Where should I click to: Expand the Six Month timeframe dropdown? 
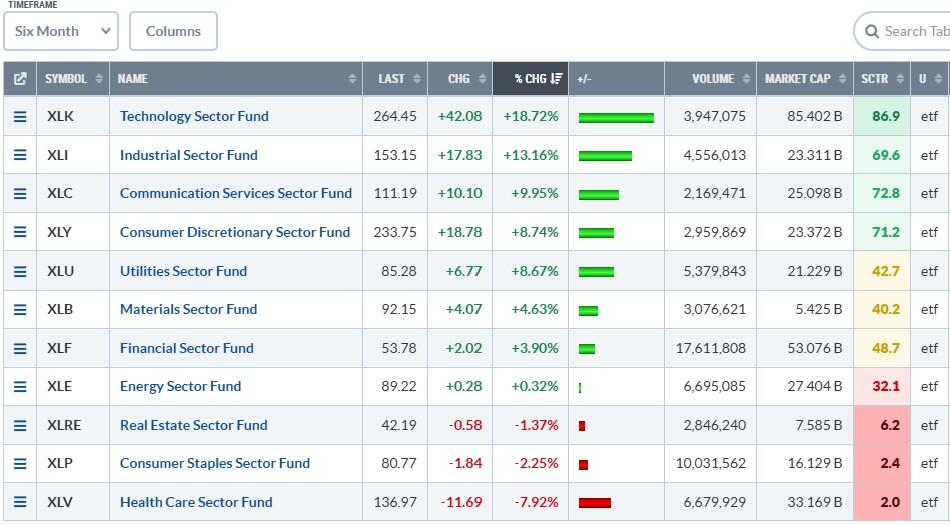pyautogui.click(x=61, y=32)
